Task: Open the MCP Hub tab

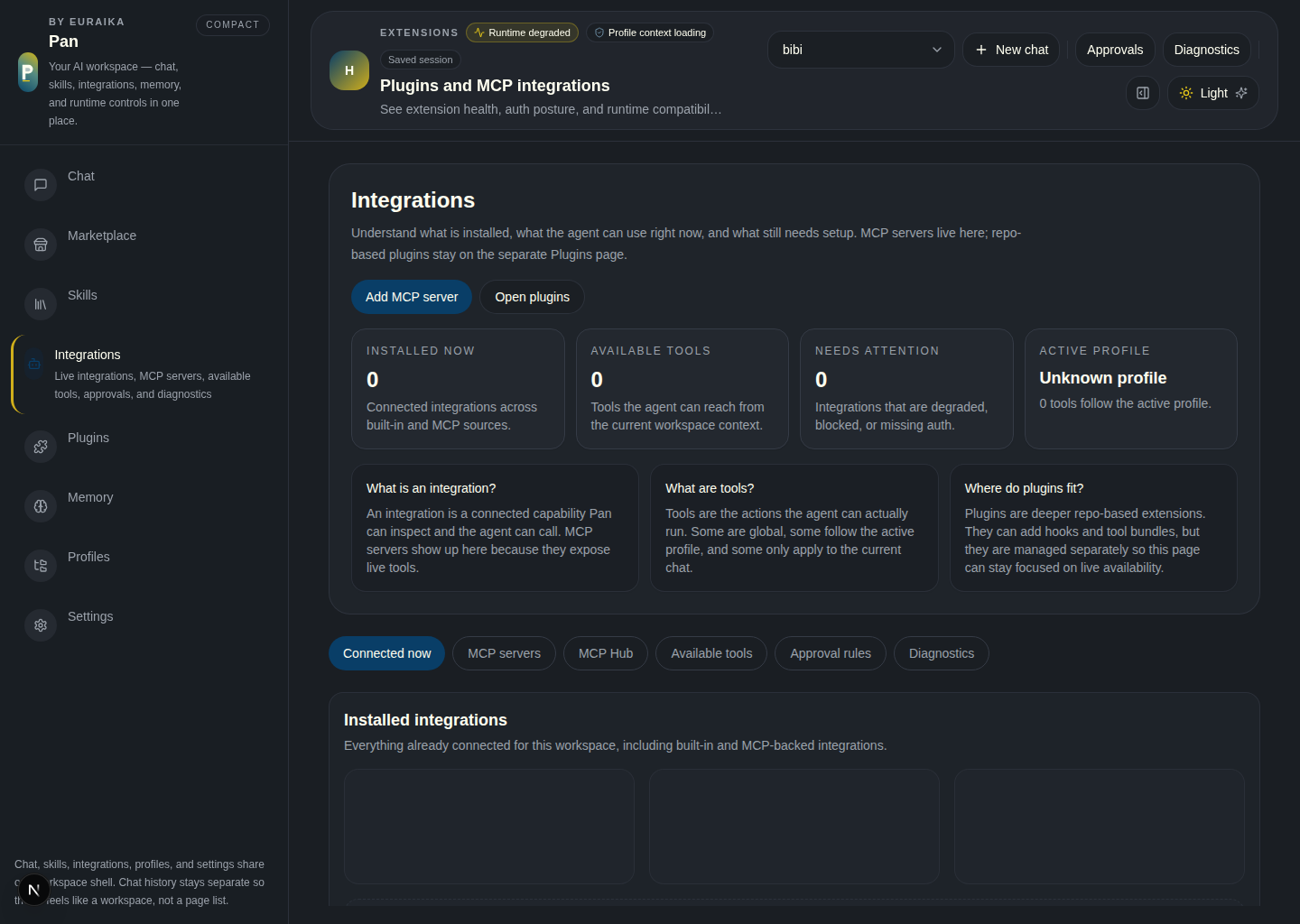Action: pyautogui.click(x=606, y=653)
